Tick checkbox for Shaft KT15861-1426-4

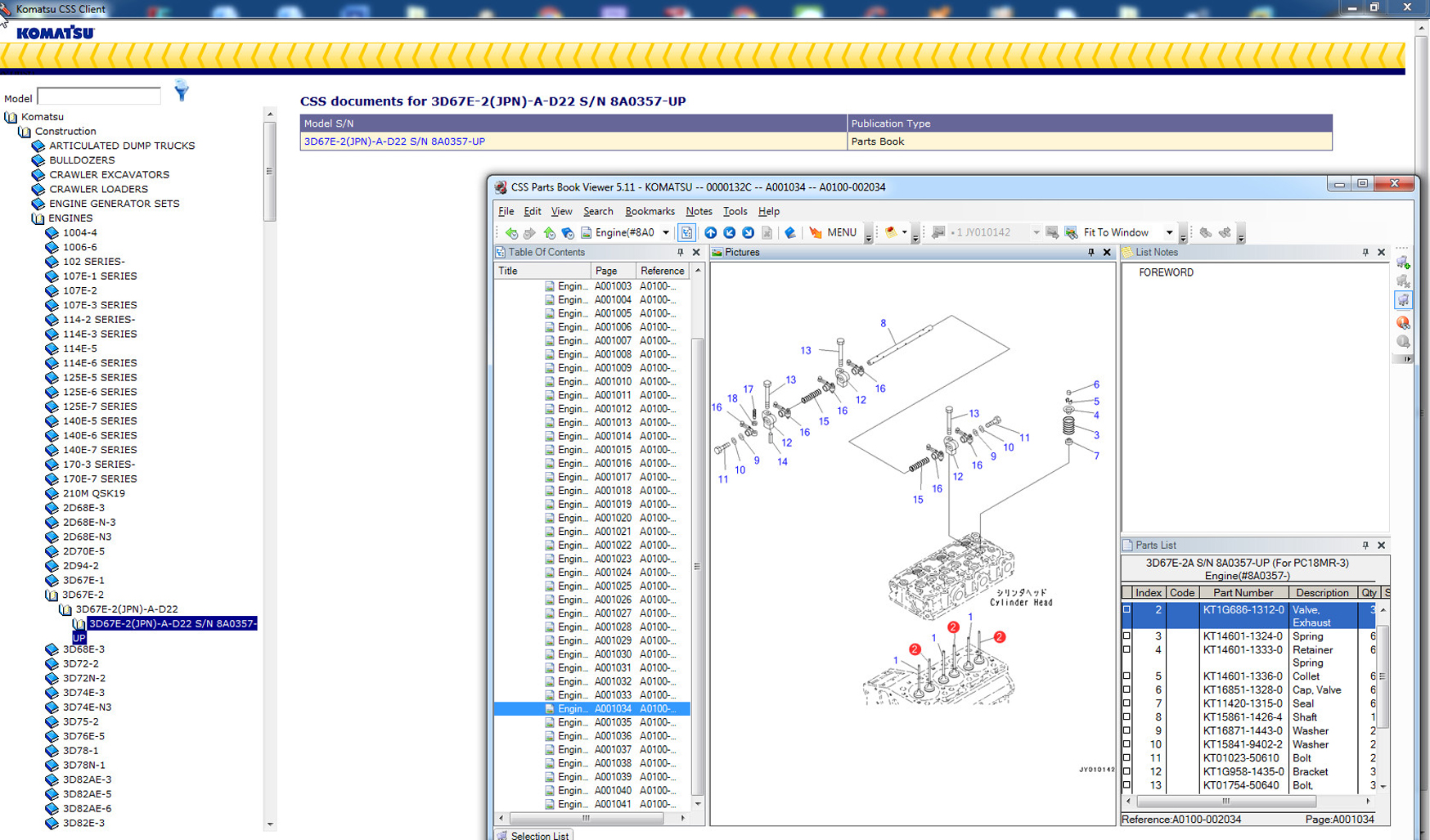point(1126,717)
